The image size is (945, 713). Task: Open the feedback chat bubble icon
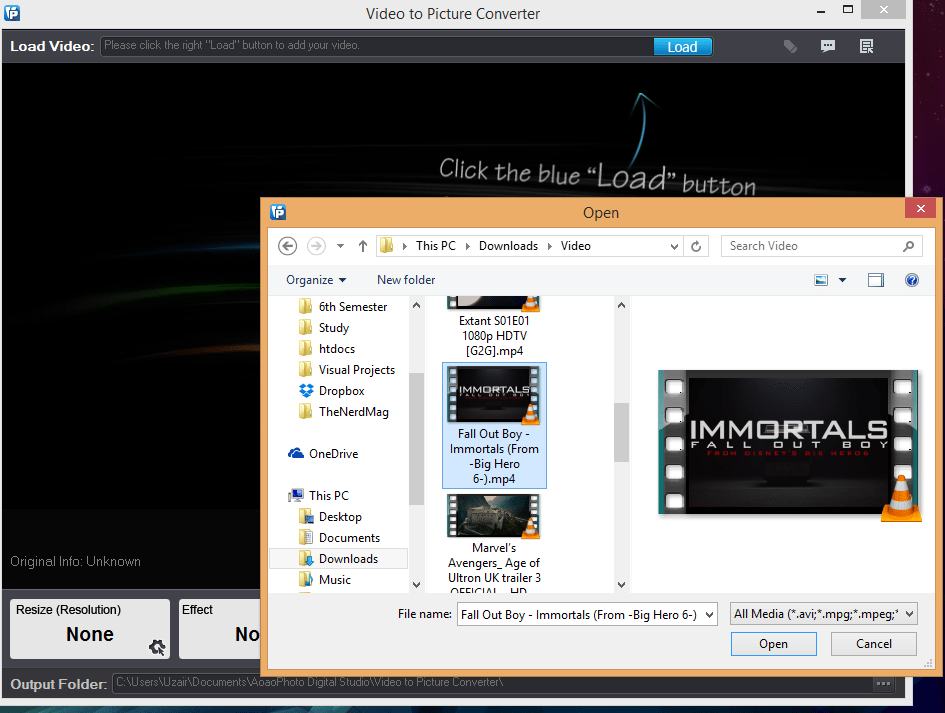828,46
